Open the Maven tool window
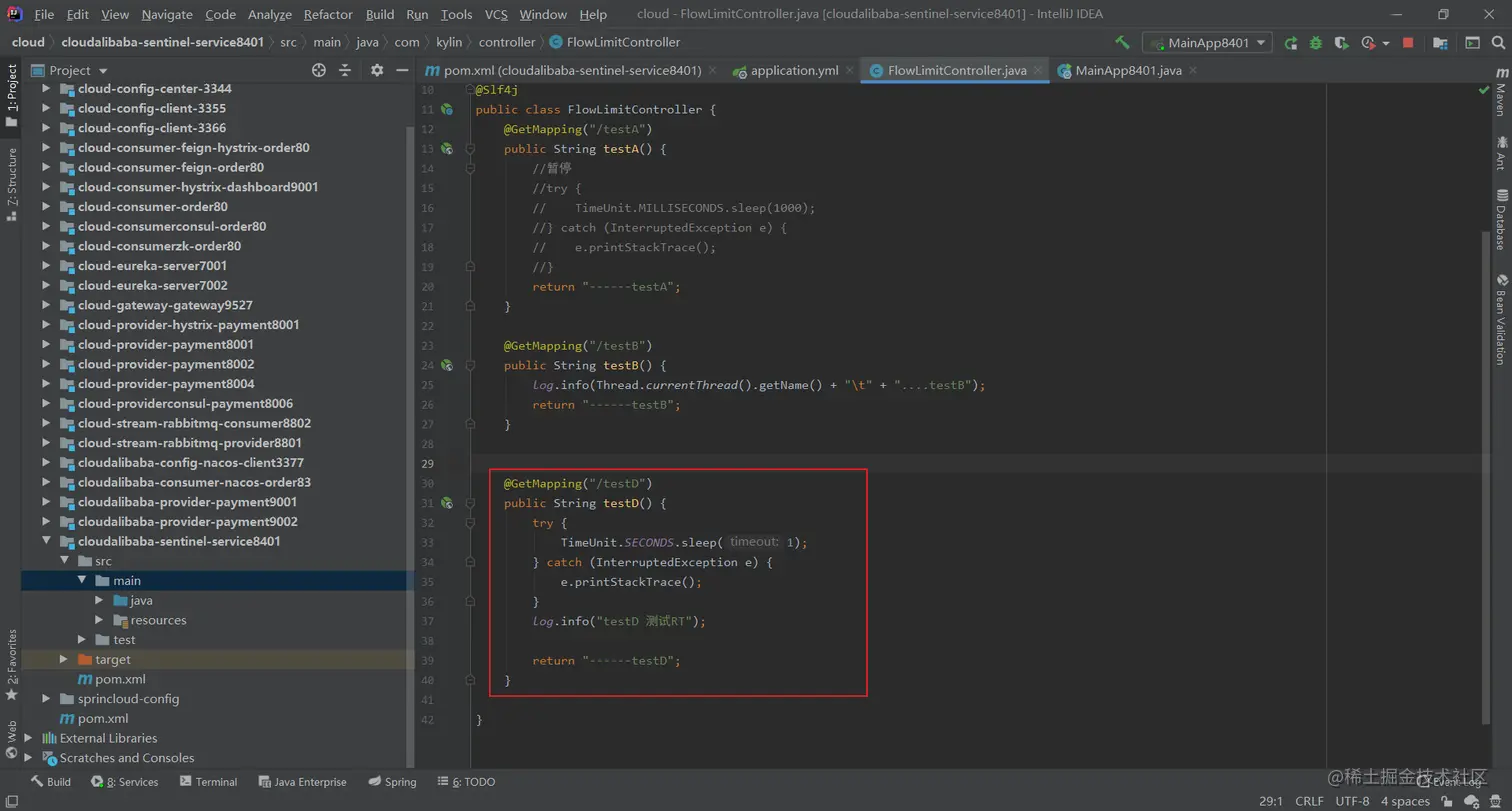This screenshot has width=1512, height=811. coord(1501,93)
